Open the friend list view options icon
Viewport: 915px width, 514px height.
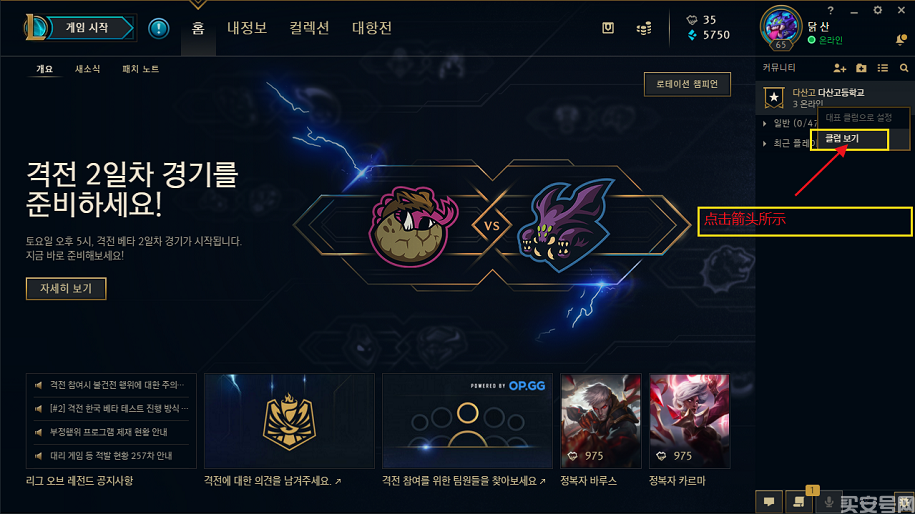pyautogui.click(x=882, y=68)
